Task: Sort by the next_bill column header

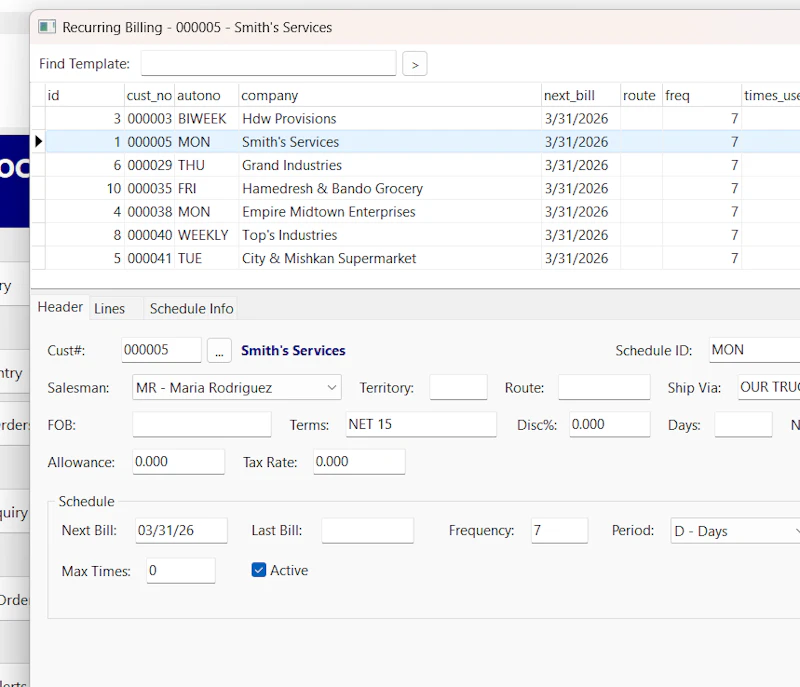Action: pos(581,95)
